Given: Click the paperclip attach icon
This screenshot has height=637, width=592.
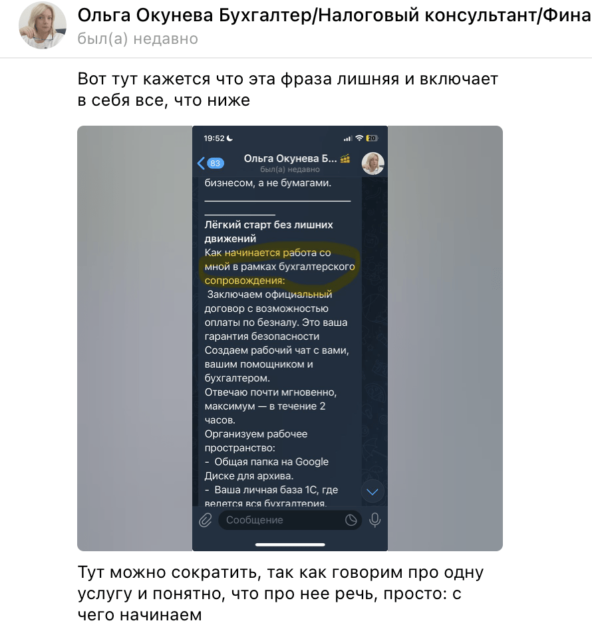Looking at the screenshot, I should pos(205,520).
